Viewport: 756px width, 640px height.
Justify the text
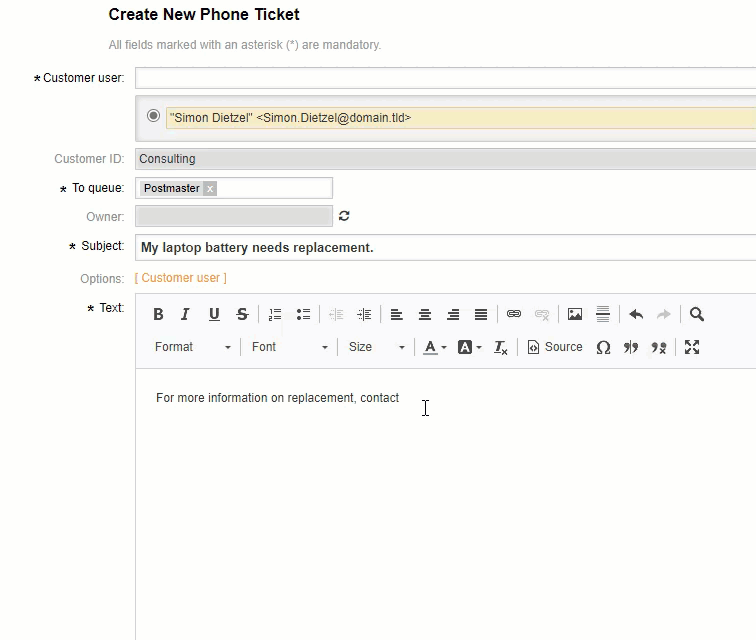click(x=481, y=314)
